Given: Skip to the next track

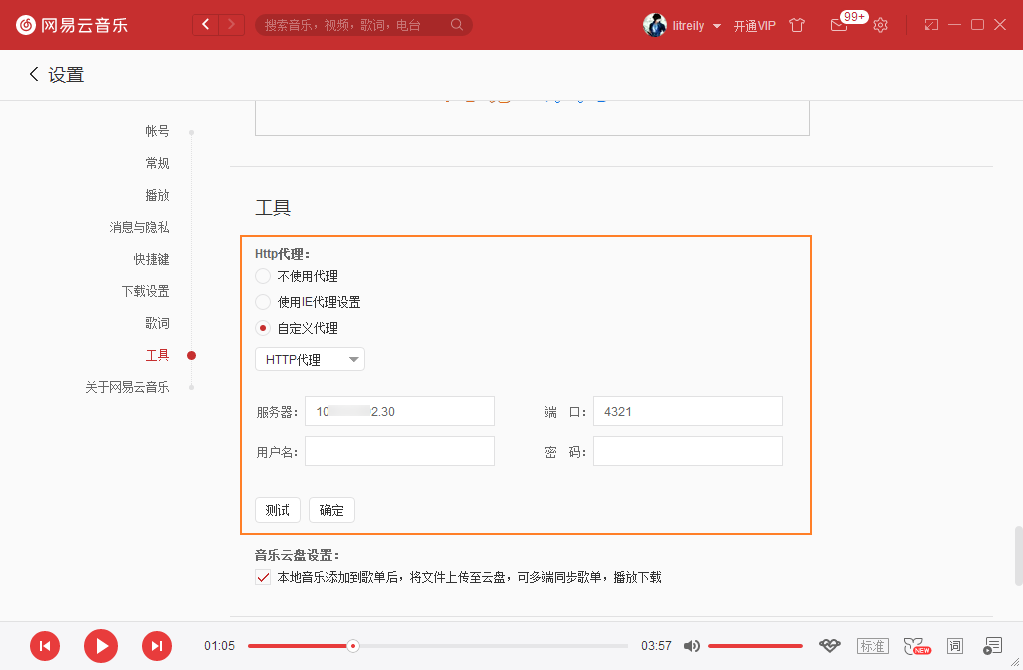Looking at the screenshot, I should [x=157, y=646].
